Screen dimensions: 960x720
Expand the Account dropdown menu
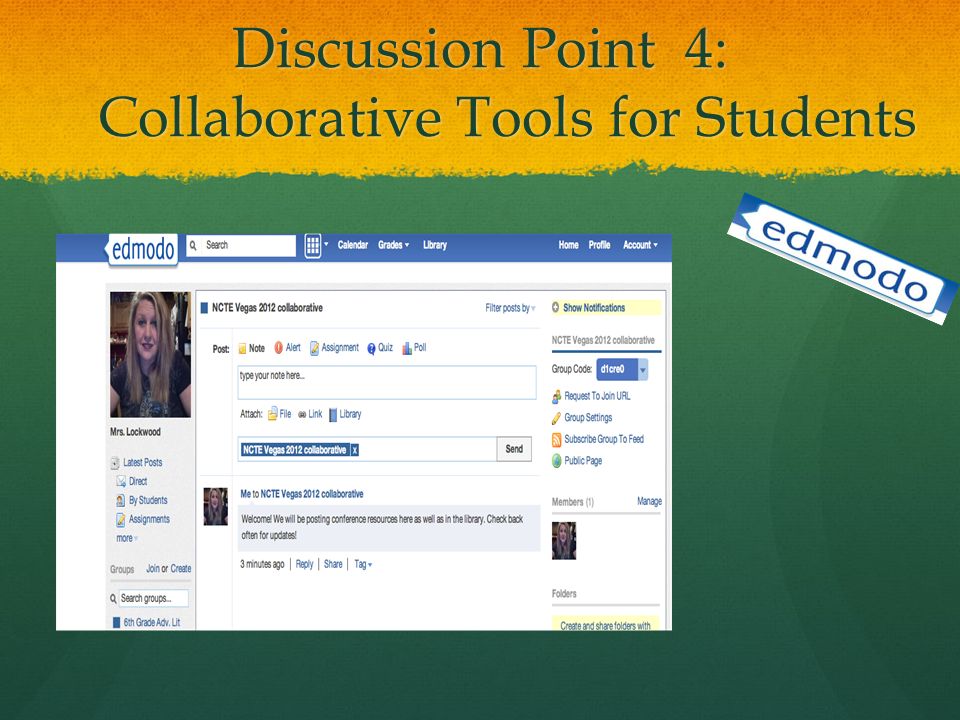pyautogui.click(x=640, y=245)
